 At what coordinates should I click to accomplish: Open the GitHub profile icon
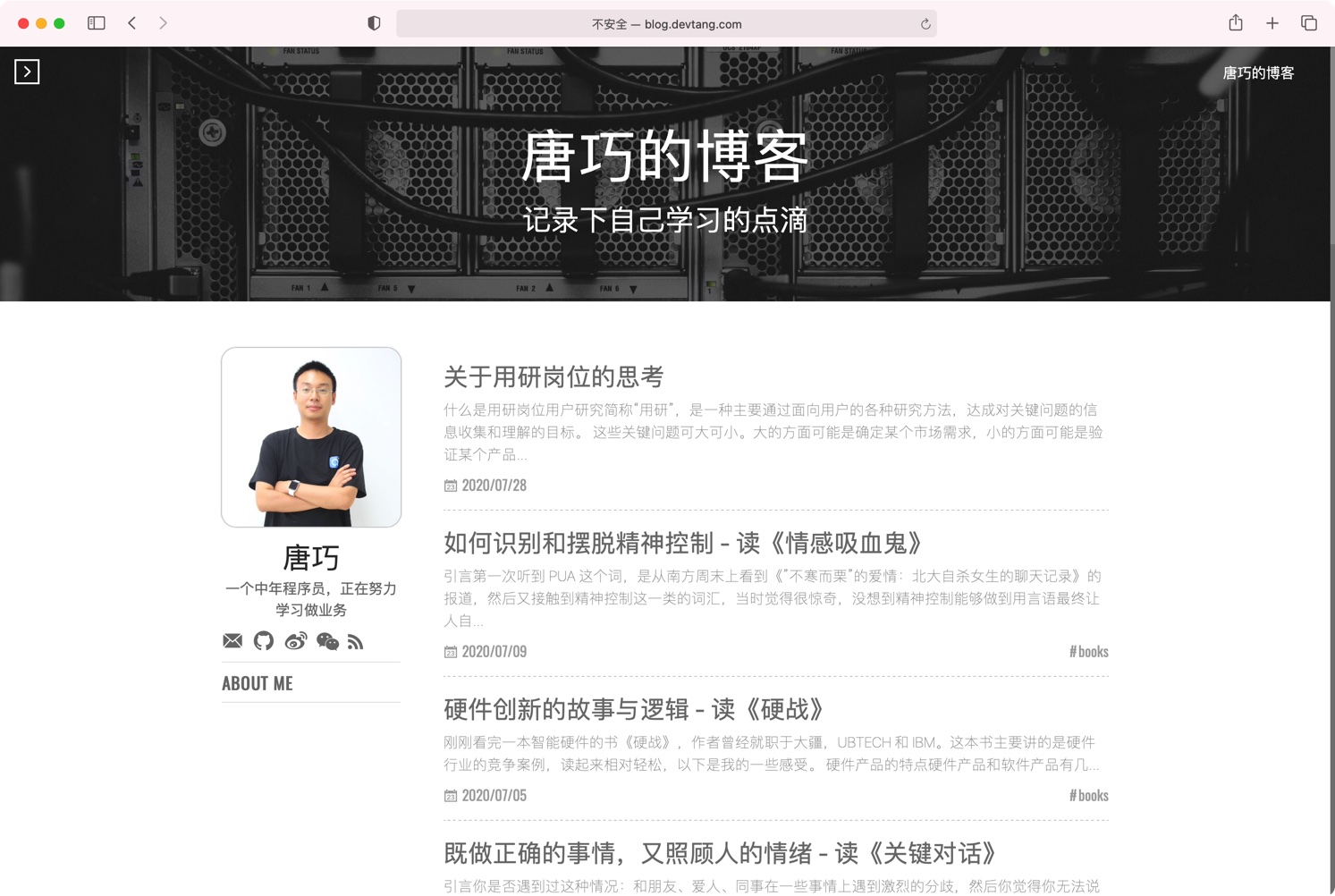(x=264, y=640)
